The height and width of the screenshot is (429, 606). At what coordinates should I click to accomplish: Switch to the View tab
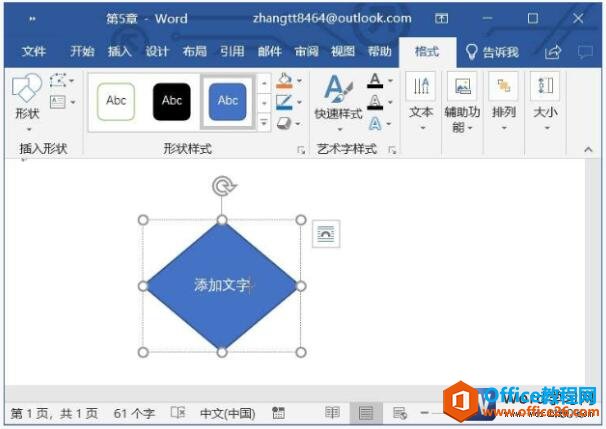[343, 51]
